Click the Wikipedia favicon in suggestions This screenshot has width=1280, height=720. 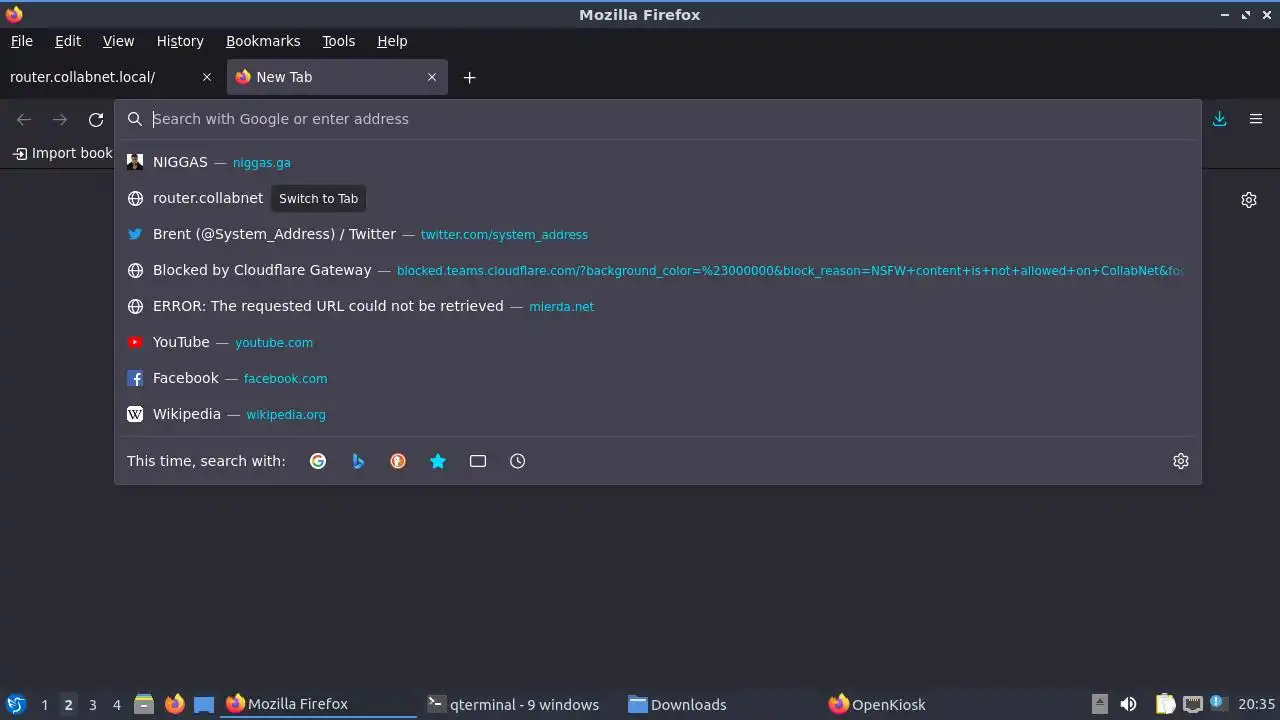(x=135, y=414)
